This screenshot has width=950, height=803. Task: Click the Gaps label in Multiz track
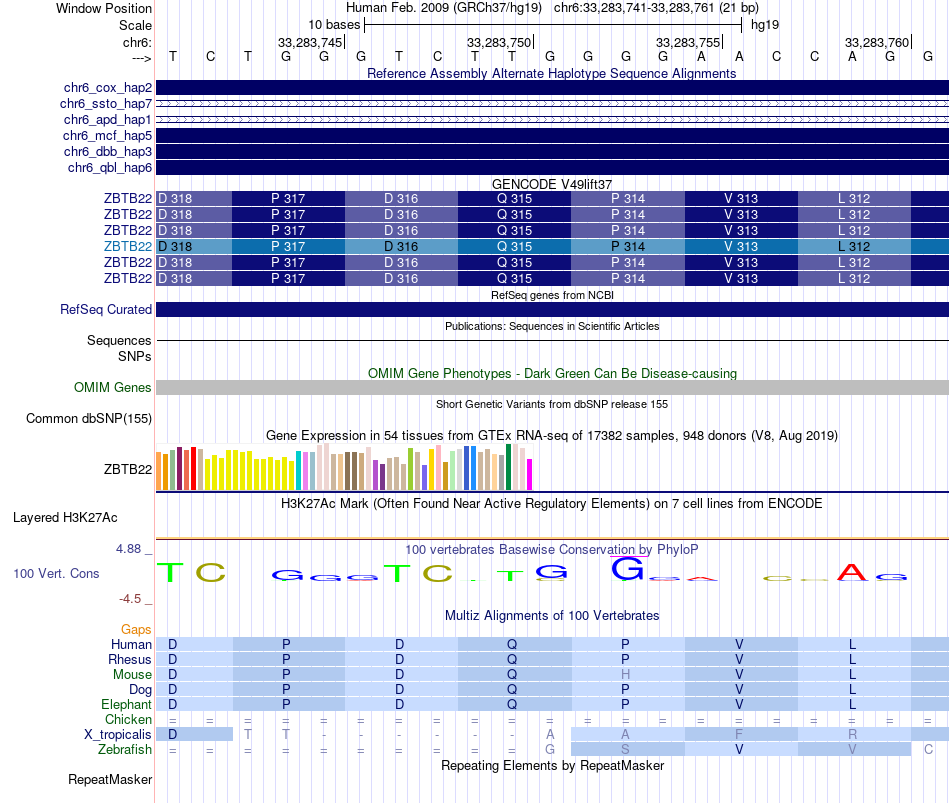pos(136,630)
